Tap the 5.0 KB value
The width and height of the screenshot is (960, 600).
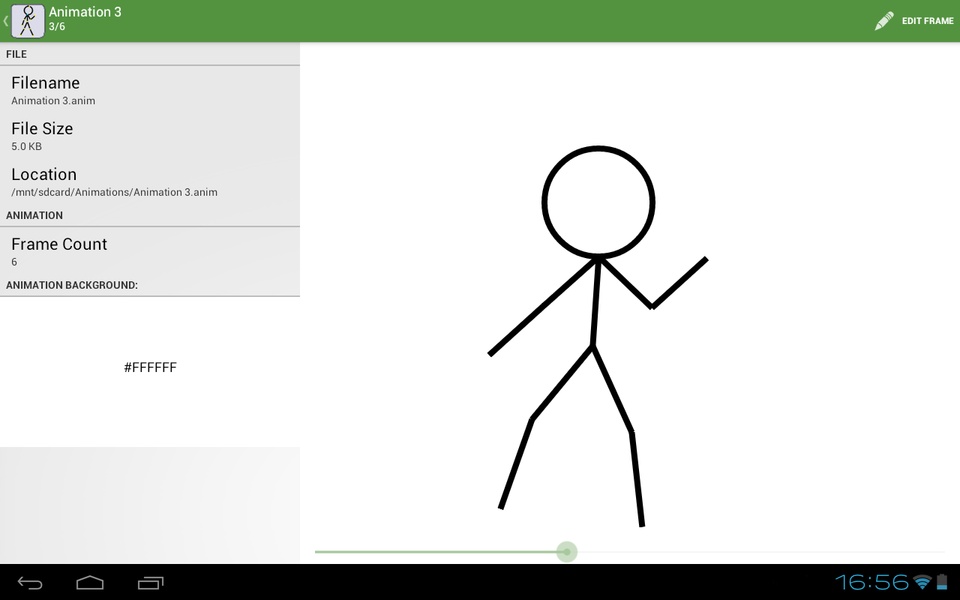coord(26,146)
